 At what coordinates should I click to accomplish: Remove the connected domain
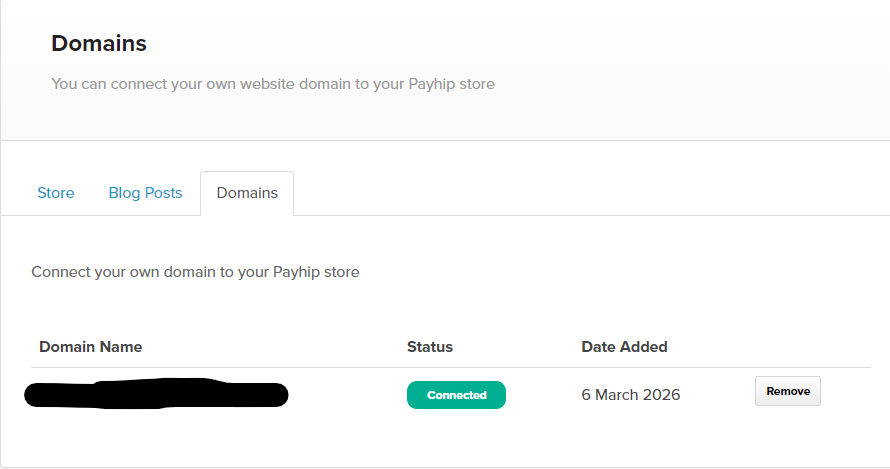[788, 391]
